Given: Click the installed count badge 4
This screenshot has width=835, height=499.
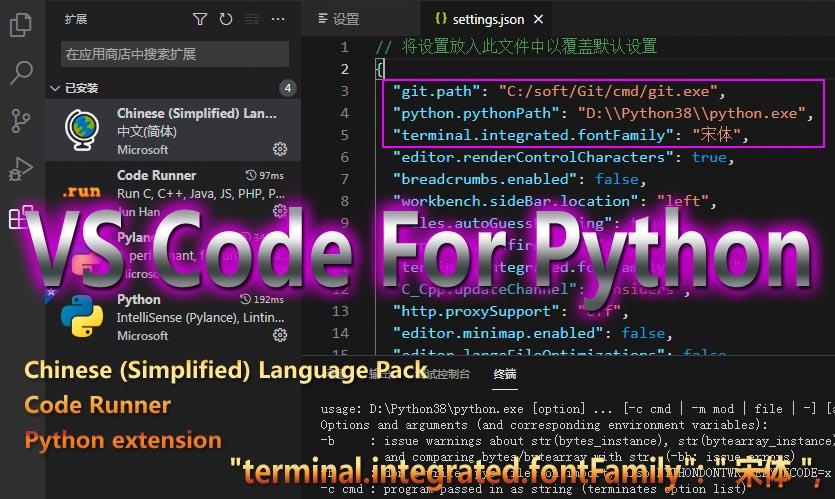Looking at the screenshot, I should coord(288,88).
